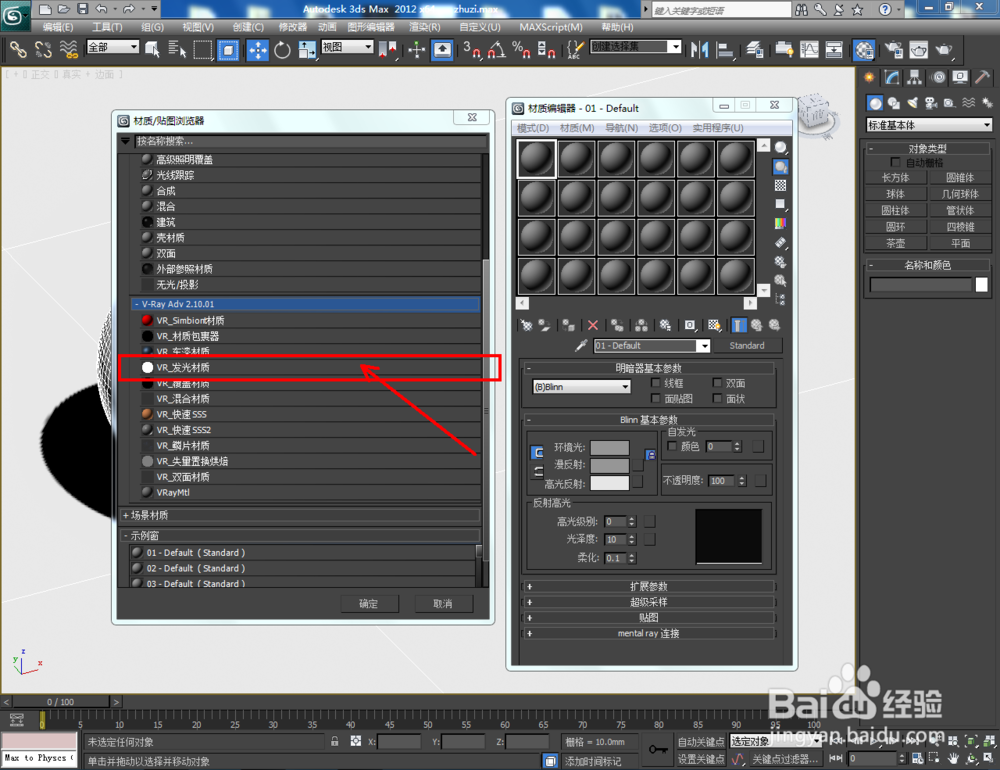Viewport: 1000px width, 770px height.
Task: Select the Select and Link tool
Action: [x=18, y=50]
